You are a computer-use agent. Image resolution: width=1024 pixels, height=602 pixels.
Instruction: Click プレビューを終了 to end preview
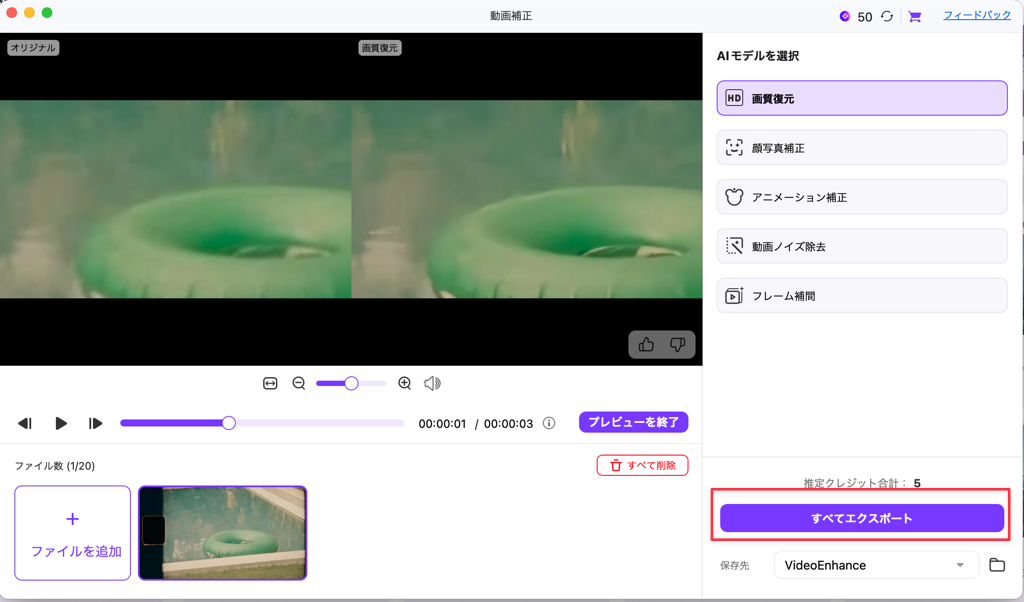(x=633, y=422)
